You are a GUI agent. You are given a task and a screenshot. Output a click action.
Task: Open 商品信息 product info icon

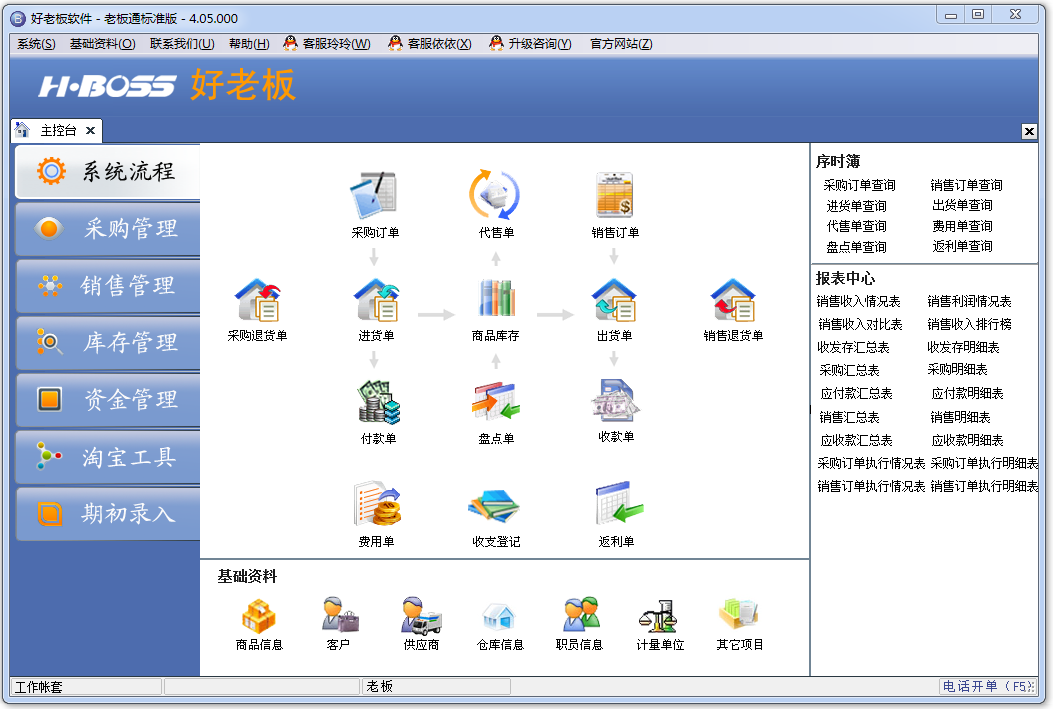(x=259, y=616)
